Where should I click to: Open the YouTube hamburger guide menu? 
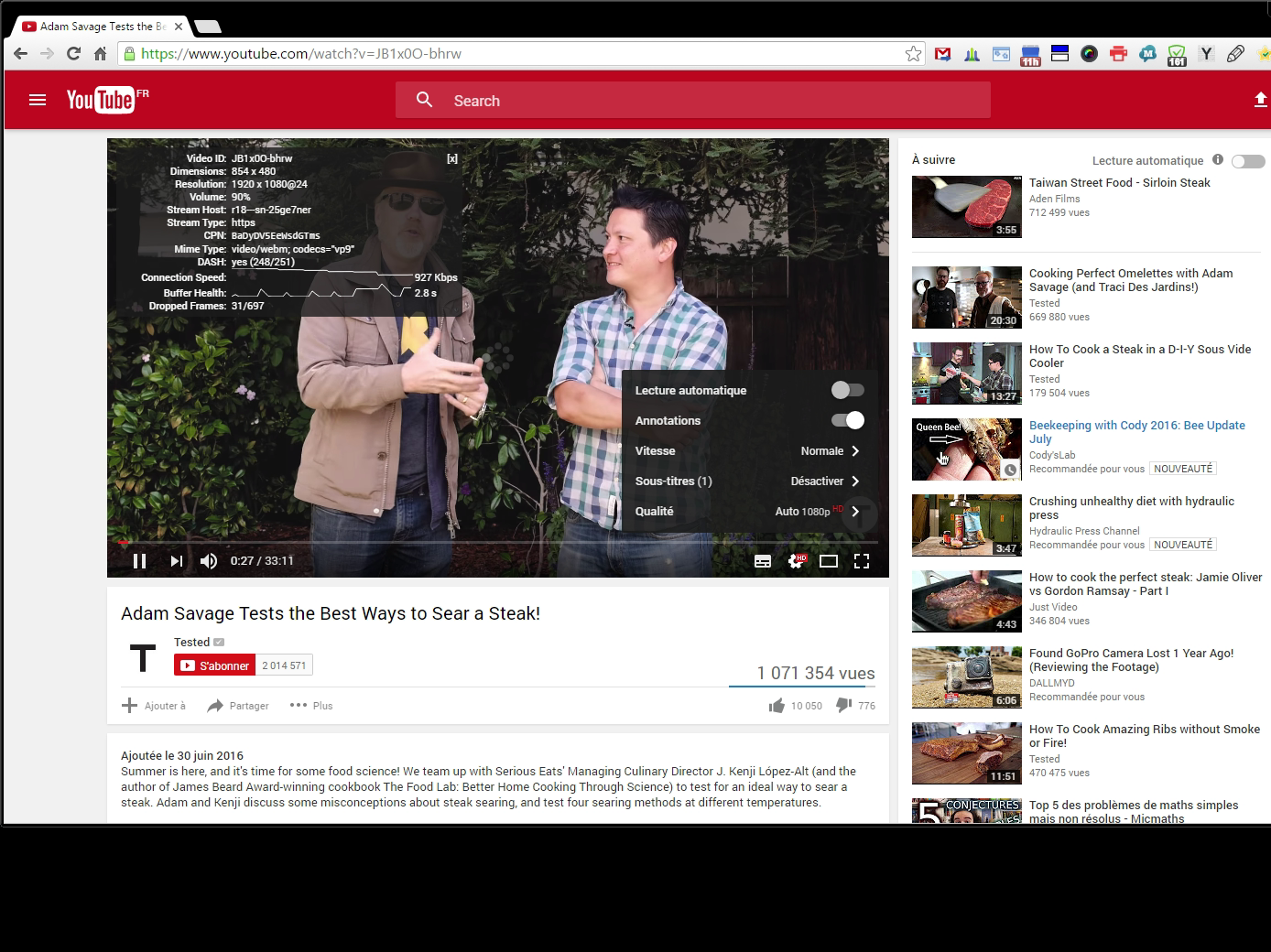[38, 100]
